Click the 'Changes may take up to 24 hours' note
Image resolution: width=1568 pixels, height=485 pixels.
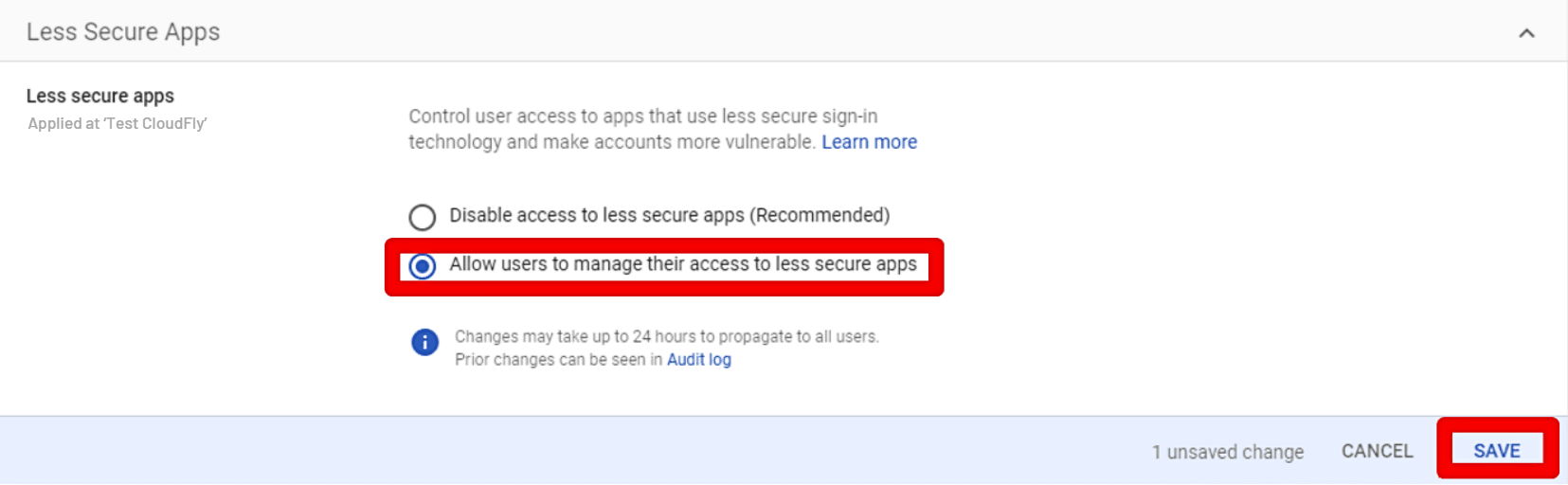[x=666, y=336]
